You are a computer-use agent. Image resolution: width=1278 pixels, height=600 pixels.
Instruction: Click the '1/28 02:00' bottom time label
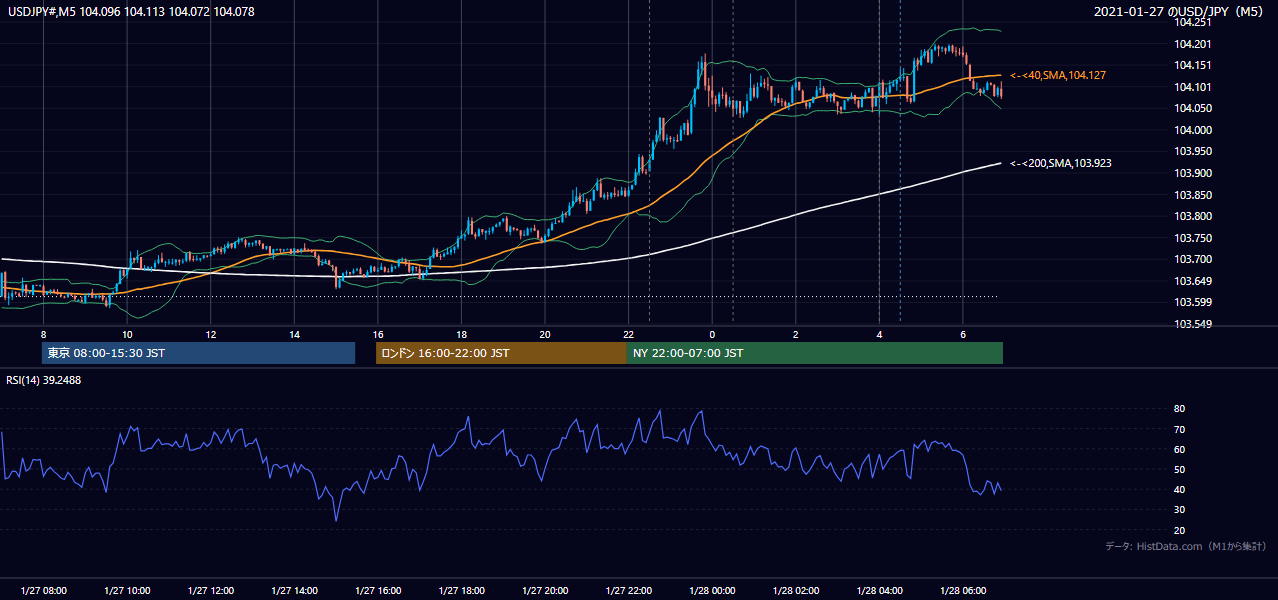(x=795, y=591)
